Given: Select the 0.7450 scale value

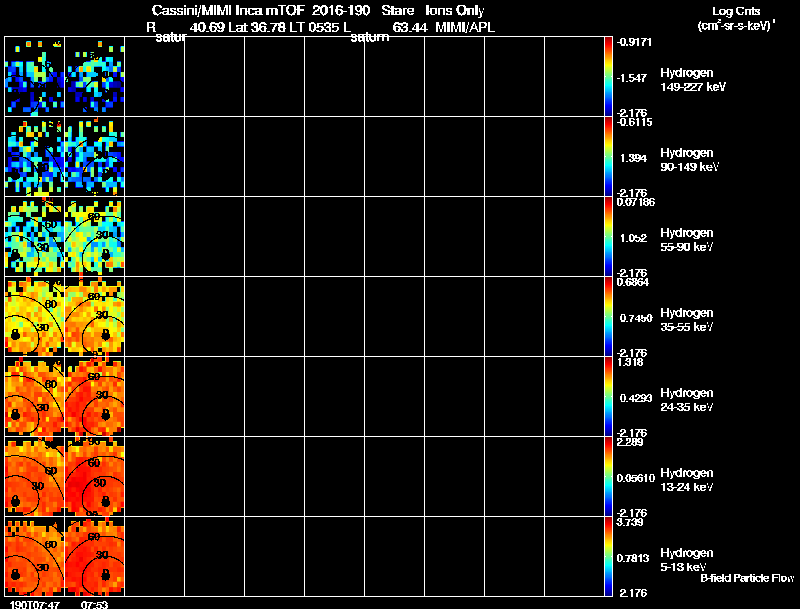Looking at the screenshot, I should point(636,318).
